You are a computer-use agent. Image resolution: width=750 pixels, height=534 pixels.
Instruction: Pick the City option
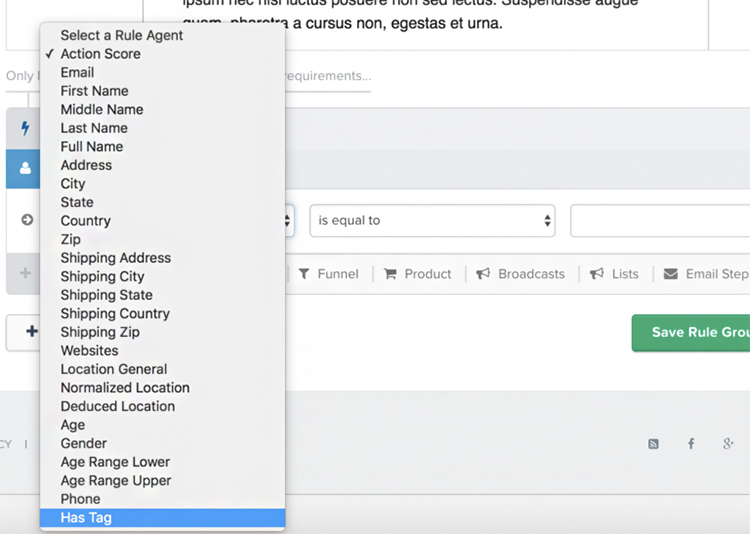pyautogui.click(x=163, y=184)
